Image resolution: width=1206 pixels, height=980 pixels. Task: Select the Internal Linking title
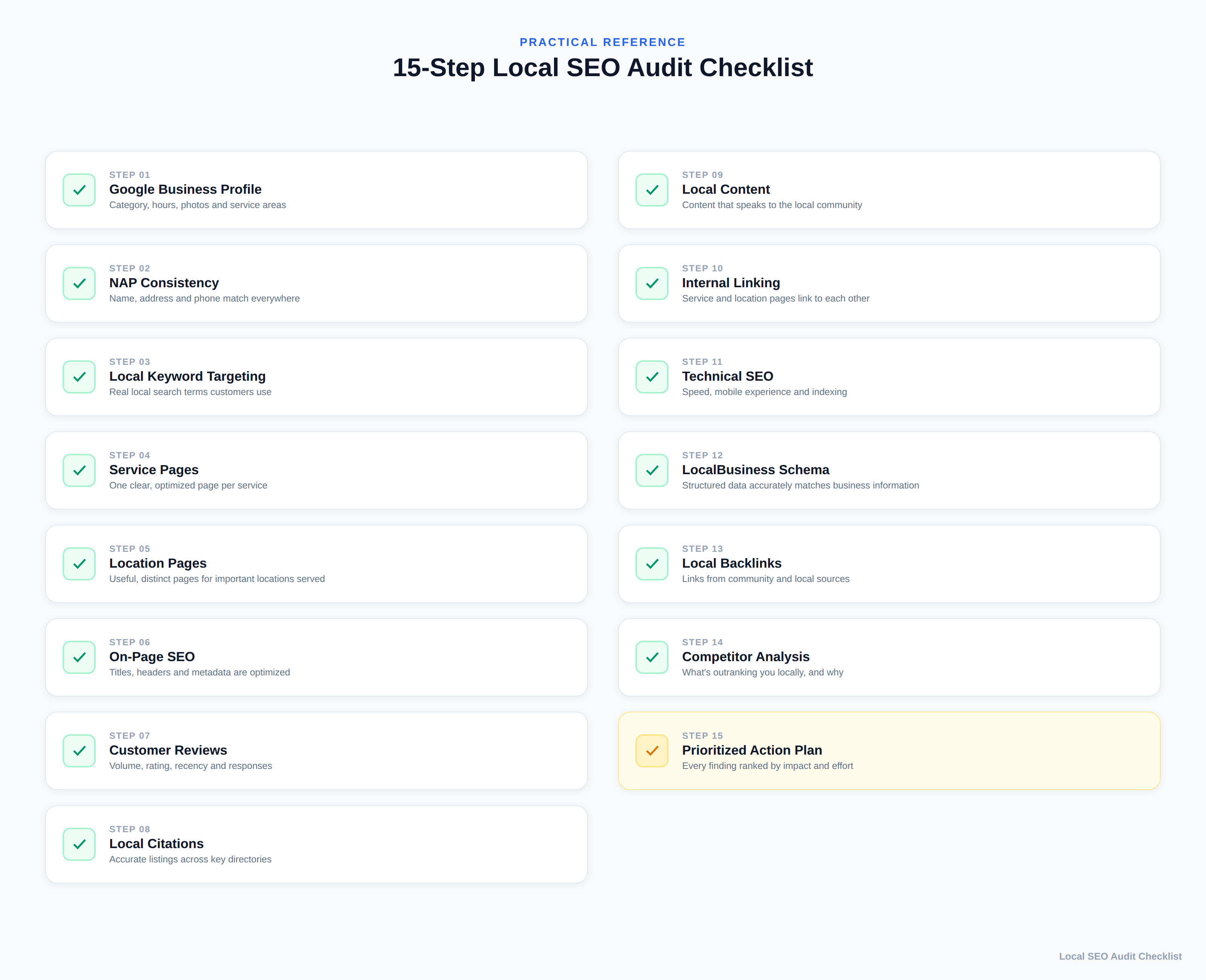(x=731, y=283)
